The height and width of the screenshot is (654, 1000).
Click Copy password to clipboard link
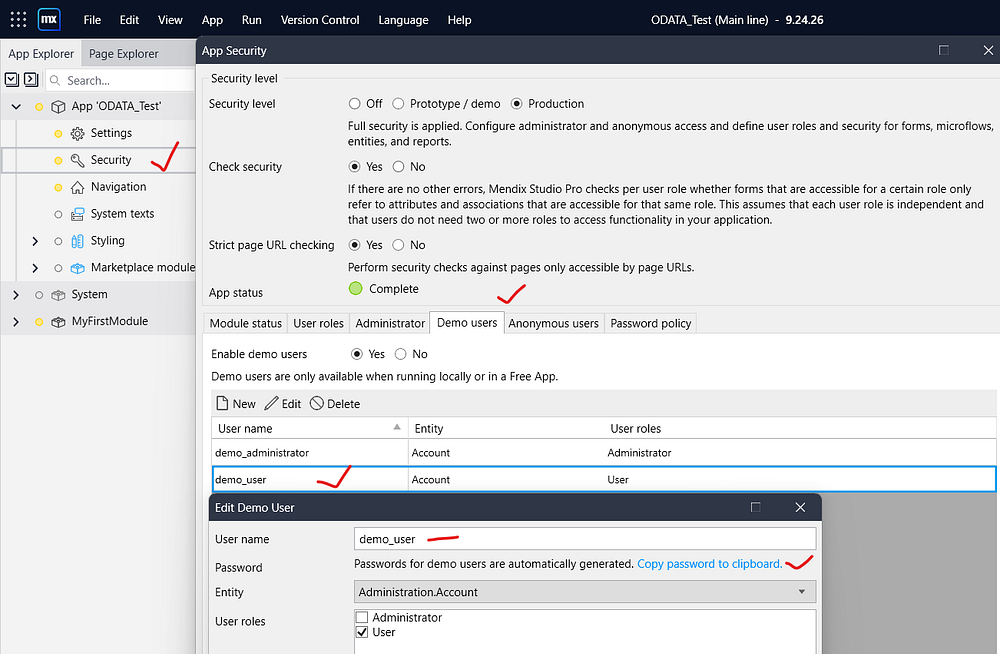[x=709, y=564]
